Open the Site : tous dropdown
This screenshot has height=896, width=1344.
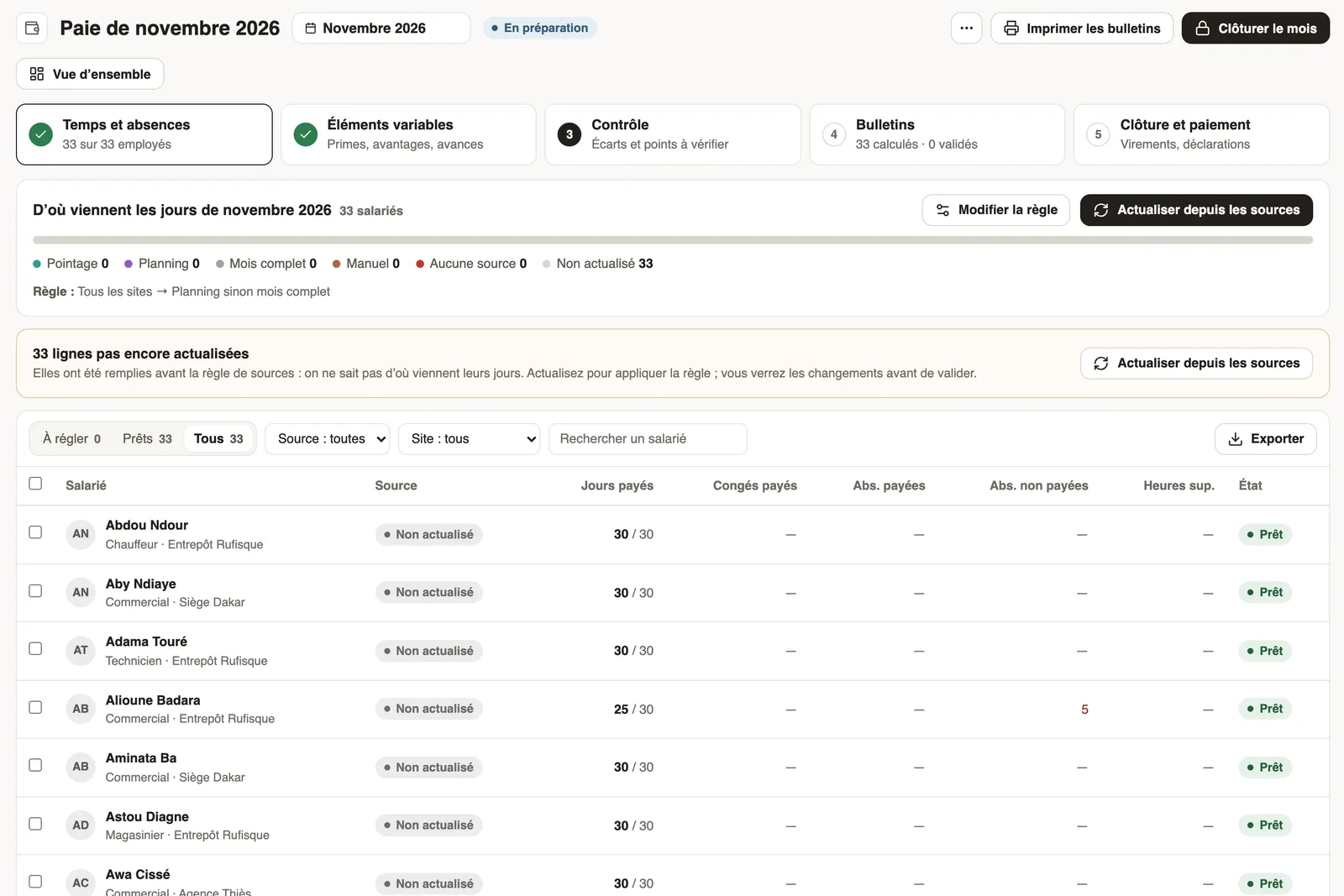click(469, 439)
